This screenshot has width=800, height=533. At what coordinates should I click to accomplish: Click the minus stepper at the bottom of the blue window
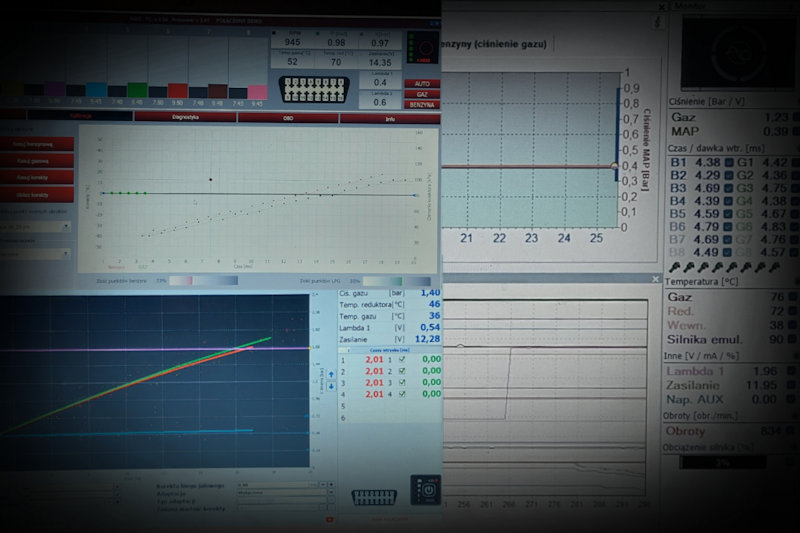click(x=323, y=485)
